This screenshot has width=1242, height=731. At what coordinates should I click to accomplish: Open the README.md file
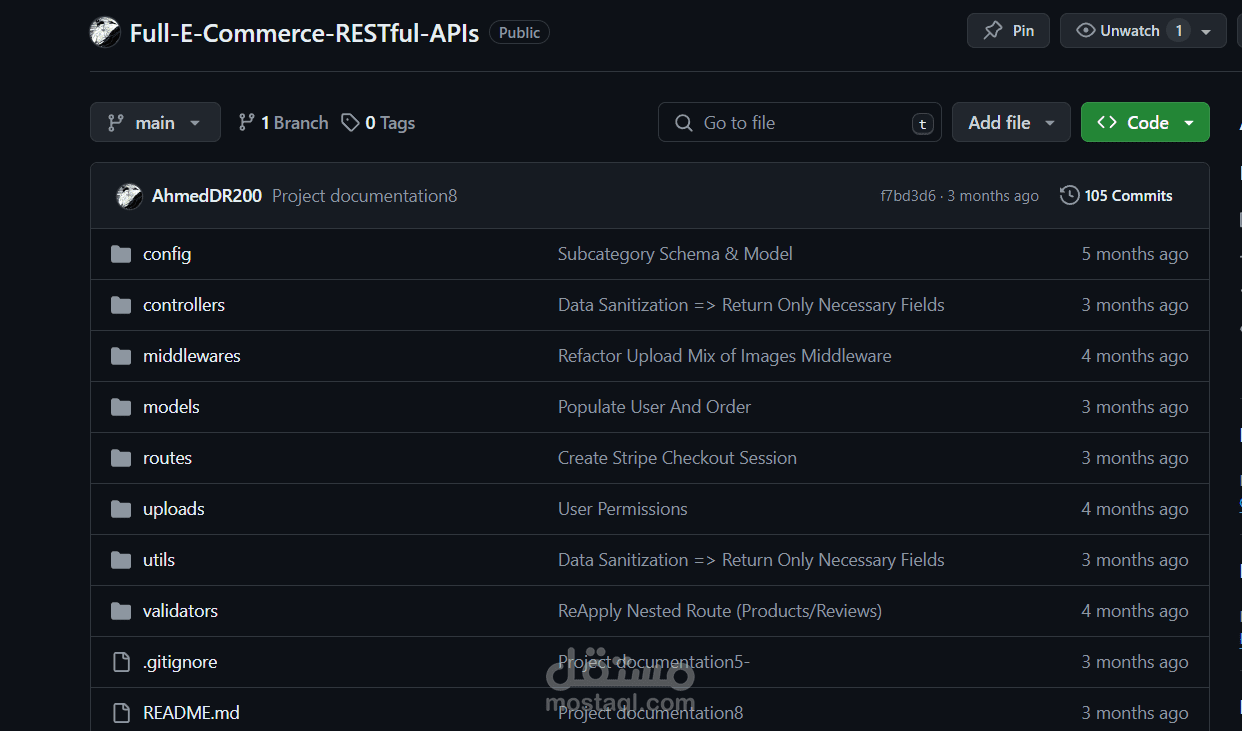191,712
